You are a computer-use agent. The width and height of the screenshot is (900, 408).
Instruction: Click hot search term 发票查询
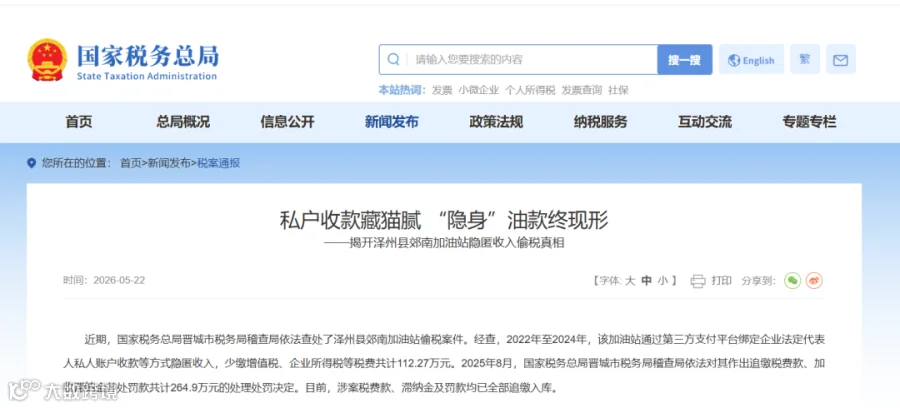click(581, 90)
